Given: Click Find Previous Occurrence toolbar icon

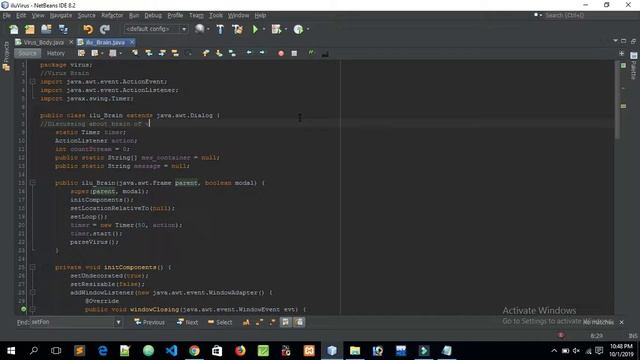Looking at the screenshot, I should (149, 53).
